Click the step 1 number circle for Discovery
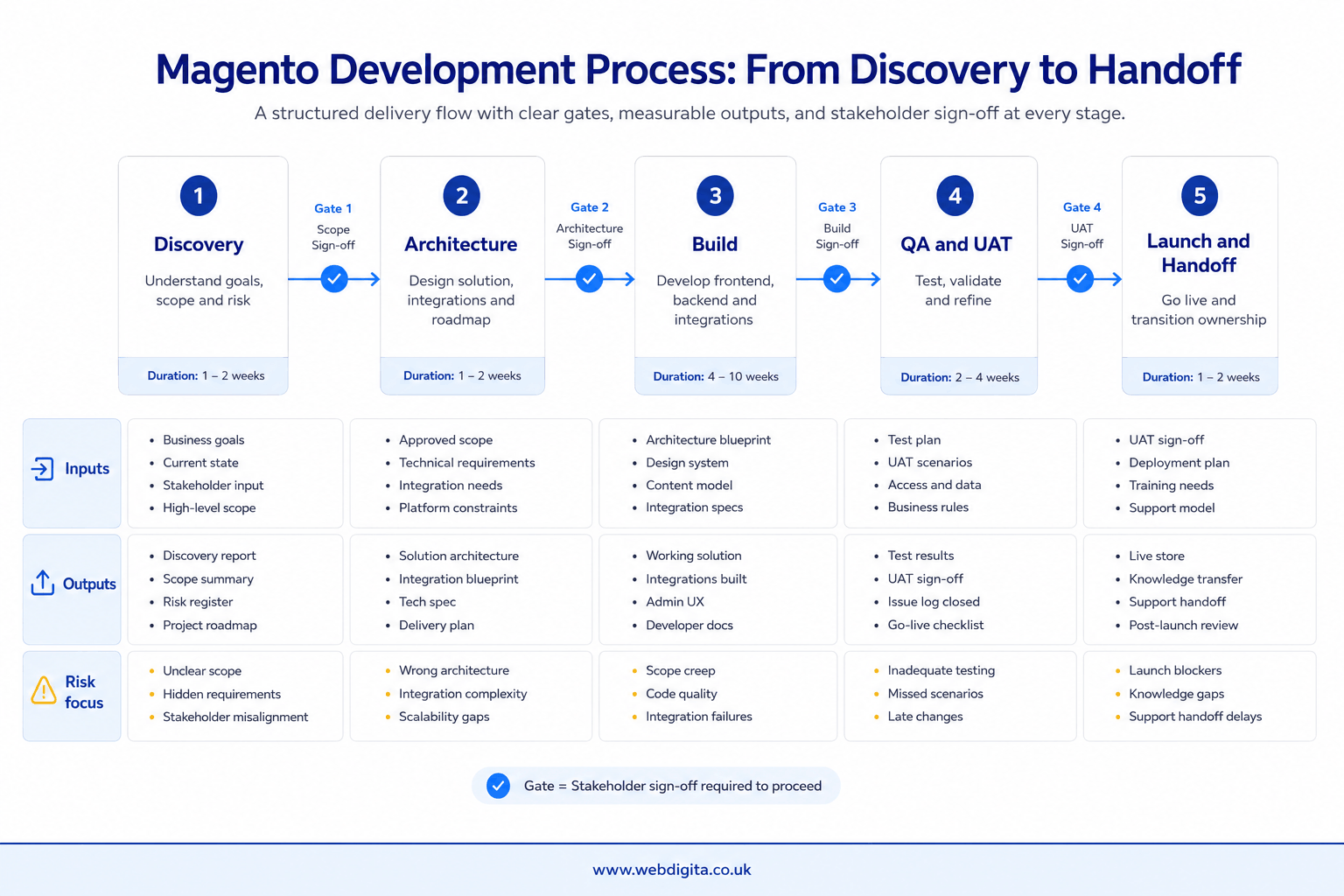Image resolution: width=1344 pixels, height=896 pixels. [x=199, y=196]
